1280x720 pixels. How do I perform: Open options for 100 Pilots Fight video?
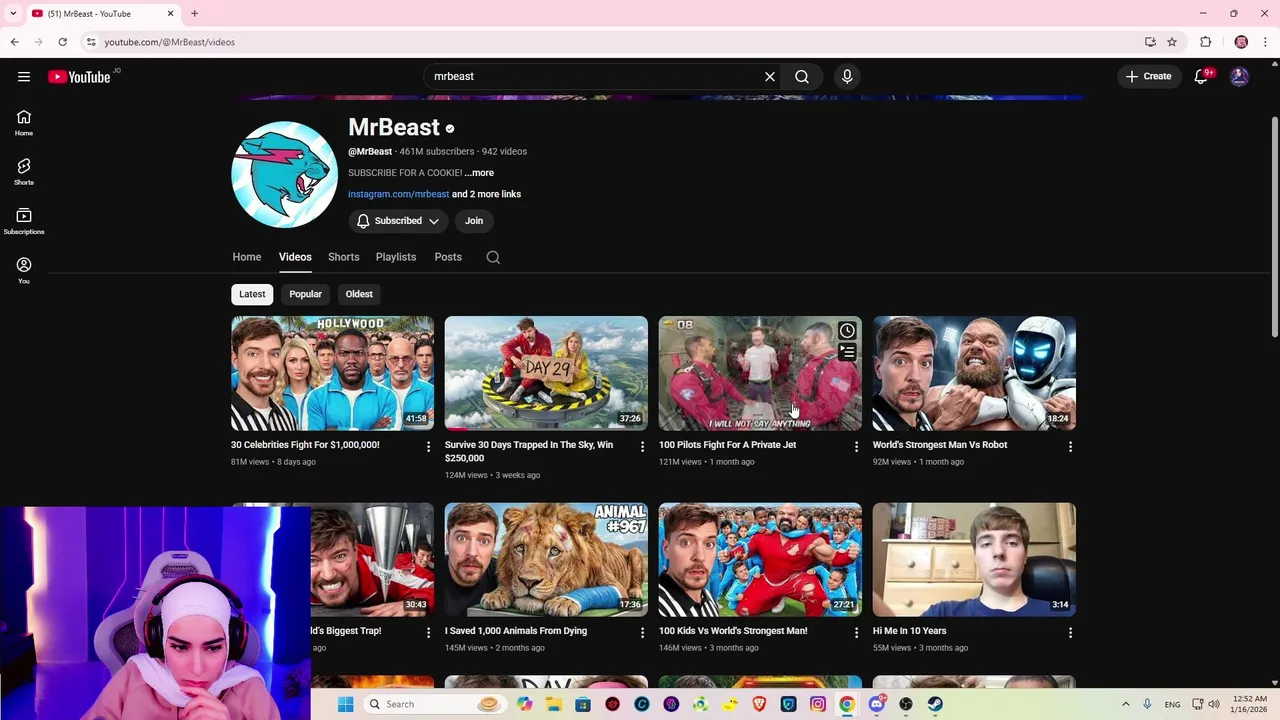point(856,446)
